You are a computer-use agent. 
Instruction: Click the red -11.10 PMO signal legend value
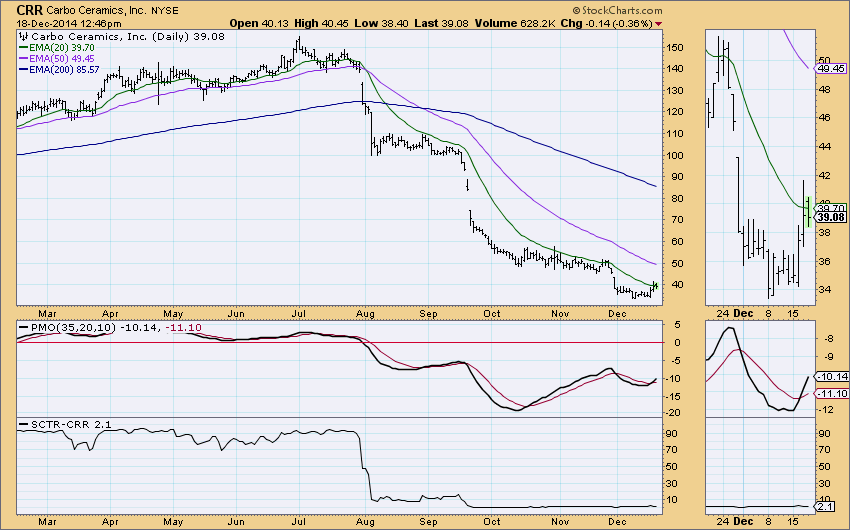183,328
